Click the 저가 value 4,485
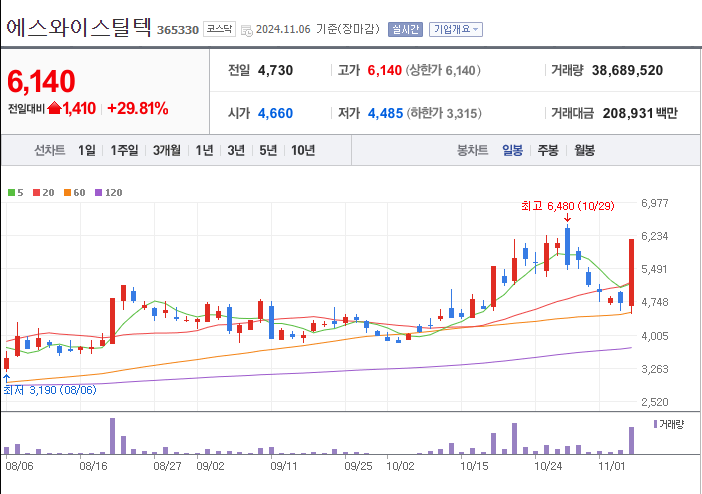Viewport: 702px width, 494px height. pyautogui.click(x=385, y=113)
